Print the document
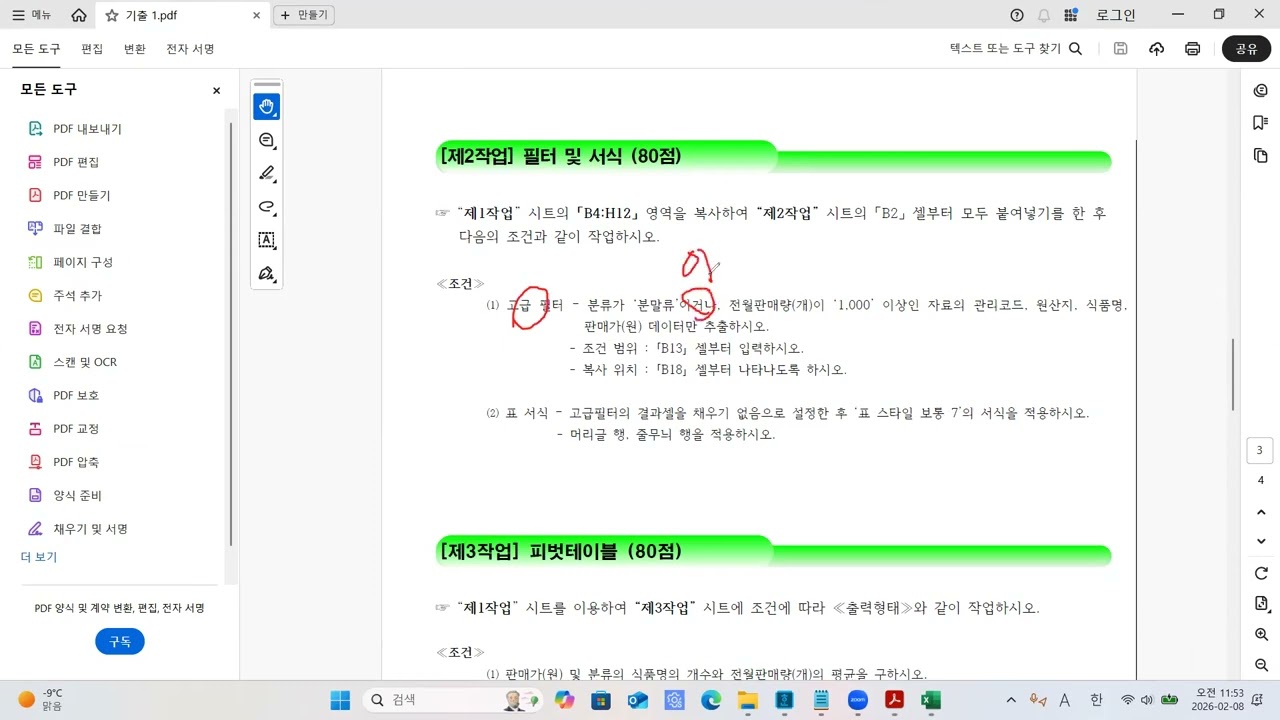This screenshot has width=1280, height=720. [x=1192, y=49]
